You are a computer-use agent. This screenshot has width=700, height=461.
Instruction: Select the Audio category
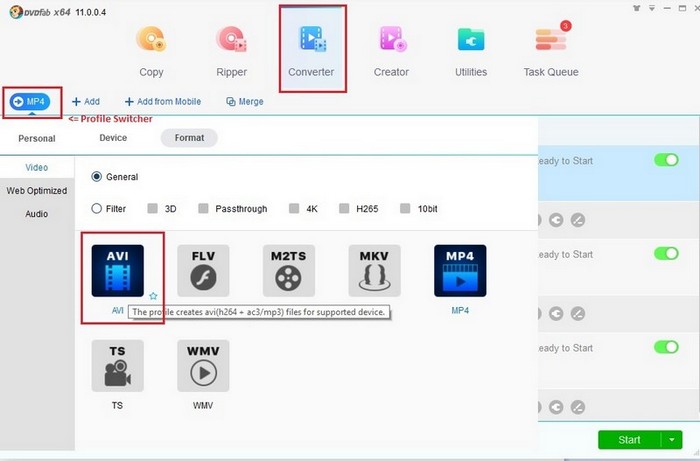click(37, 214)
